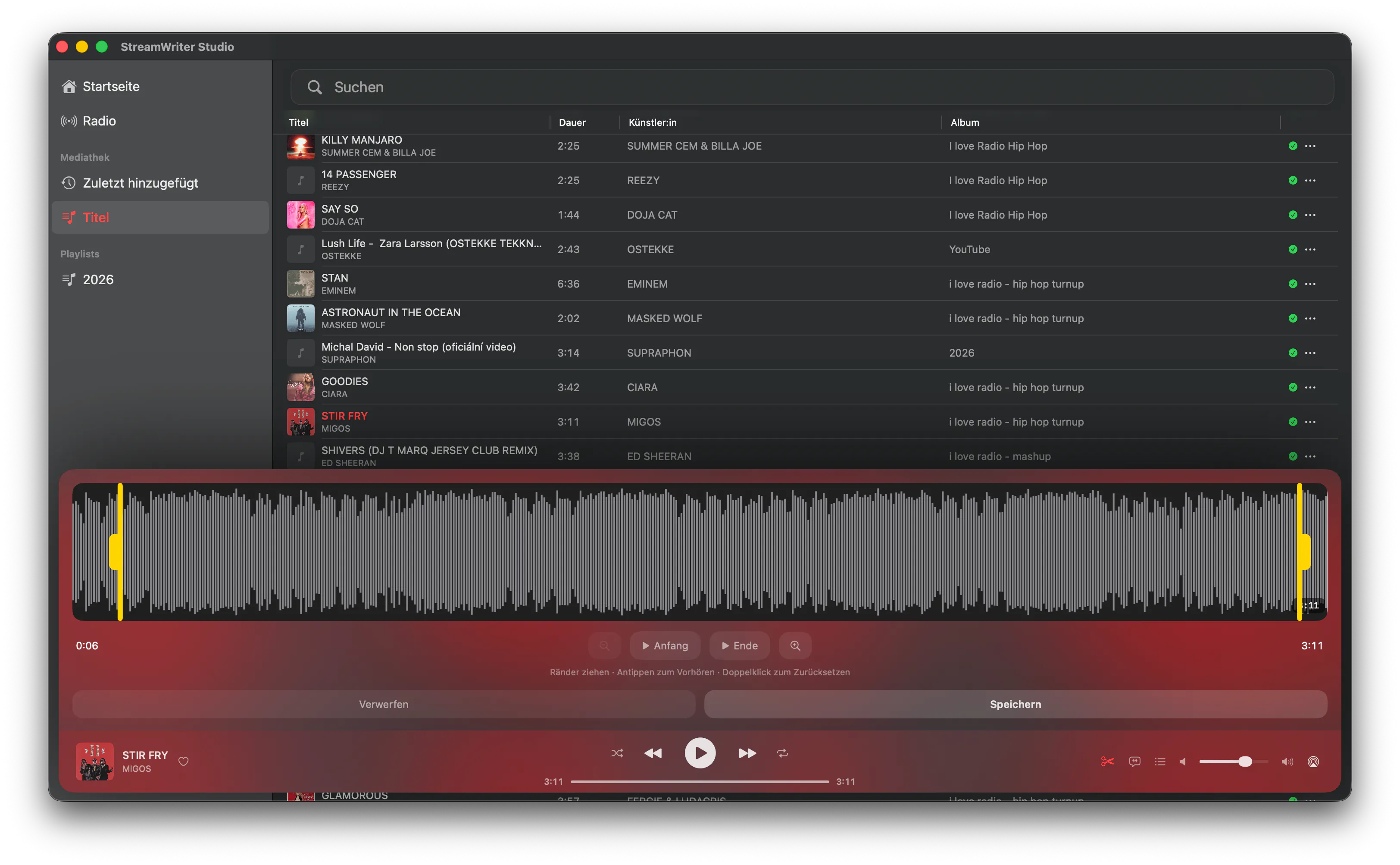Show lyrics with the speech bubble icon
The width and height of the screenshot is (1400, 865).
pos(1134,762)
